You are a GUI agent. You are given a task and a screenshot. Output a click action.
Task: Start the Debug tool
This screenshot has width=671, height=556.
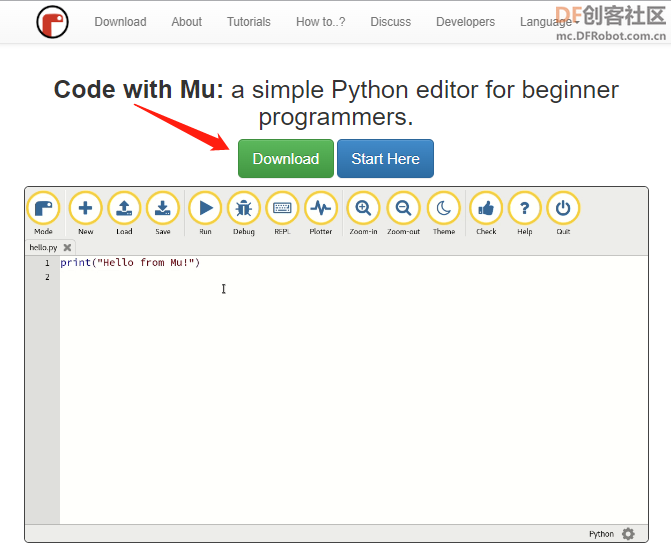click(243, 208)
